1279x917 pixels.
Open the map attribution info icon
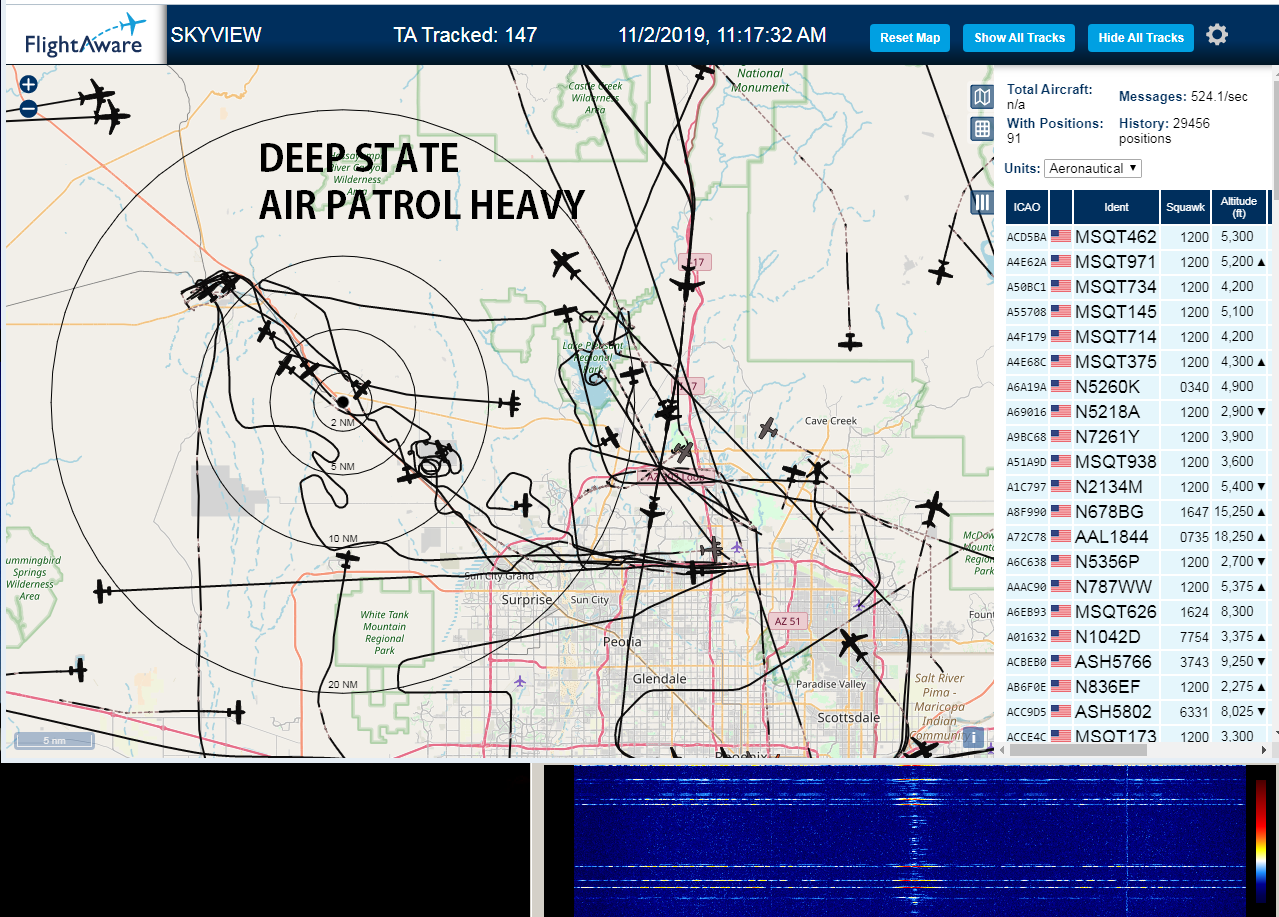click(973, 738)
